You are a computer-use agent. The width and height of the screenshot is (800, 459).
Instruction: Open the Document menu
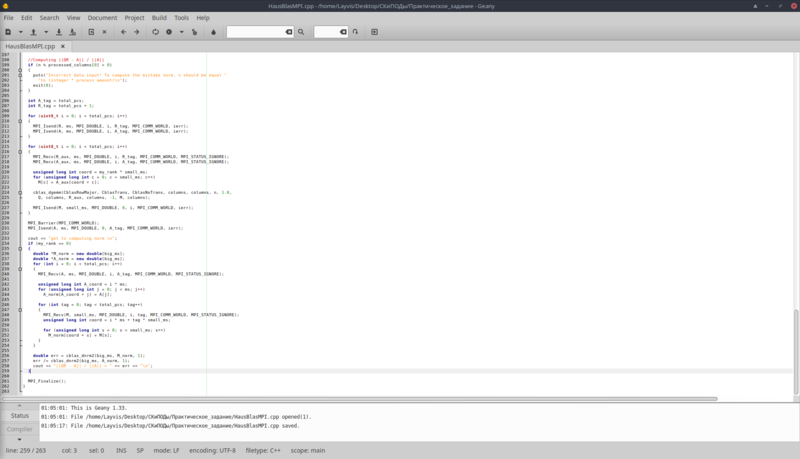pyautogui.click(x=102, y=17)
